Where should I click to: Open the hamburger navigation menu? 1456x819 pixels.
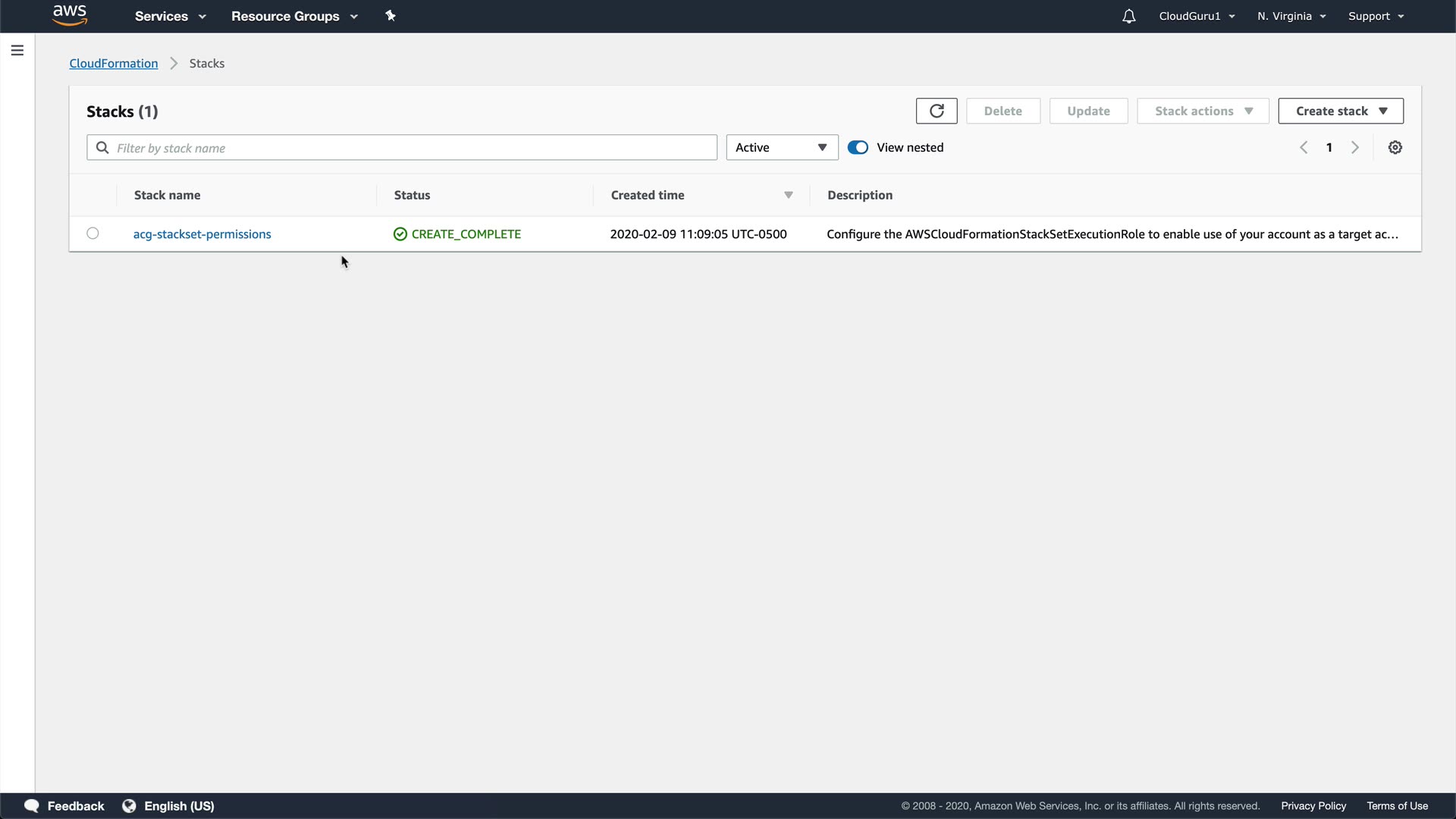point(17,51)
